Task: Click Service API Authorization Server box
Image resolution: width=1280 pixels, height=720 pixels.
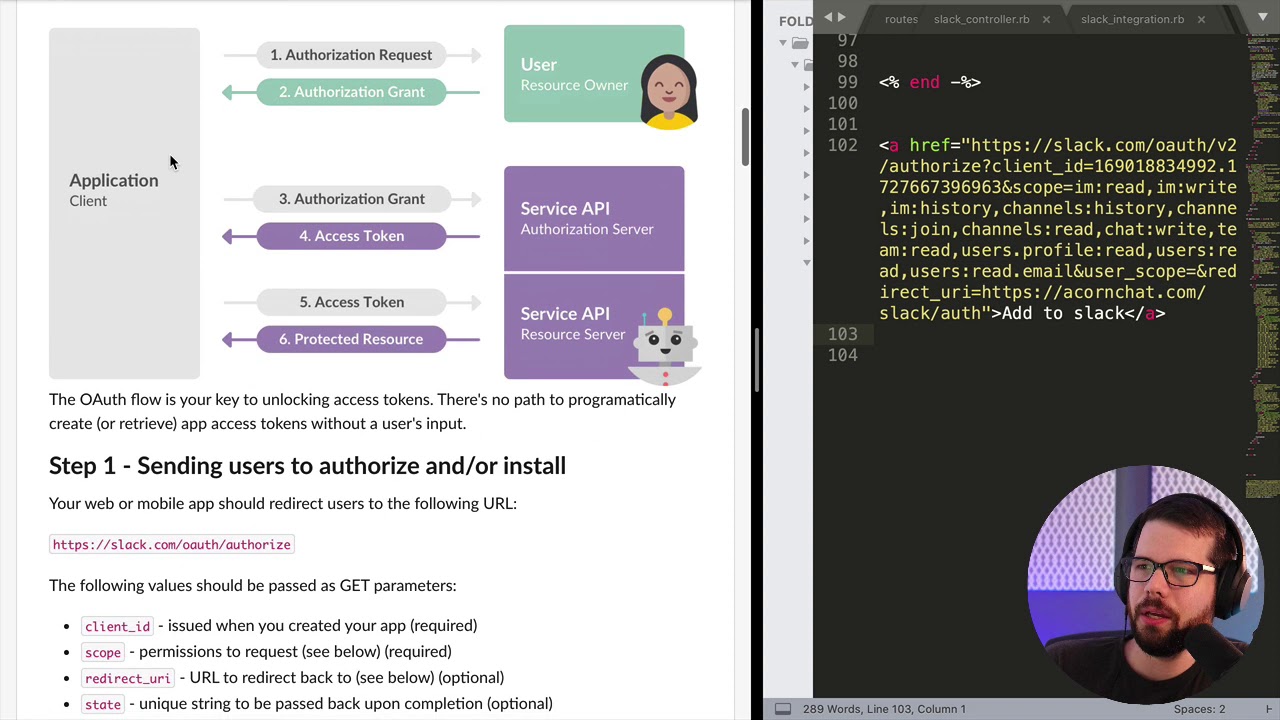Action: click(594, 218)
